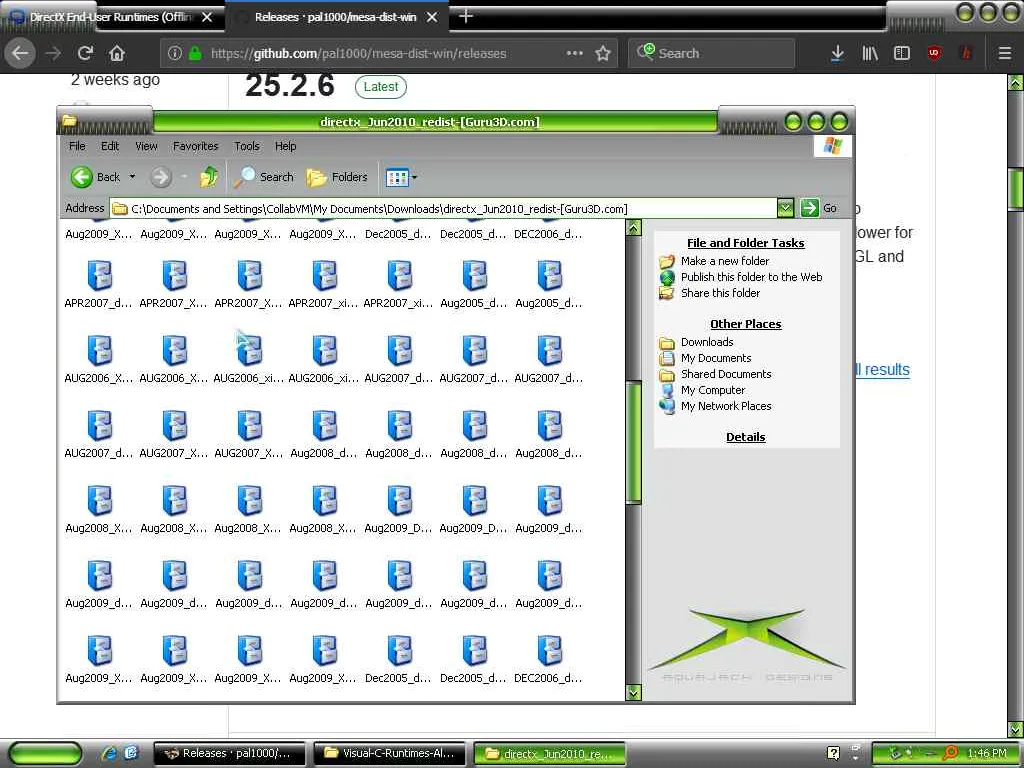Viewport: 1024px width, 768px height.
Task: Open My Network Places link
Action: point(726,406)
